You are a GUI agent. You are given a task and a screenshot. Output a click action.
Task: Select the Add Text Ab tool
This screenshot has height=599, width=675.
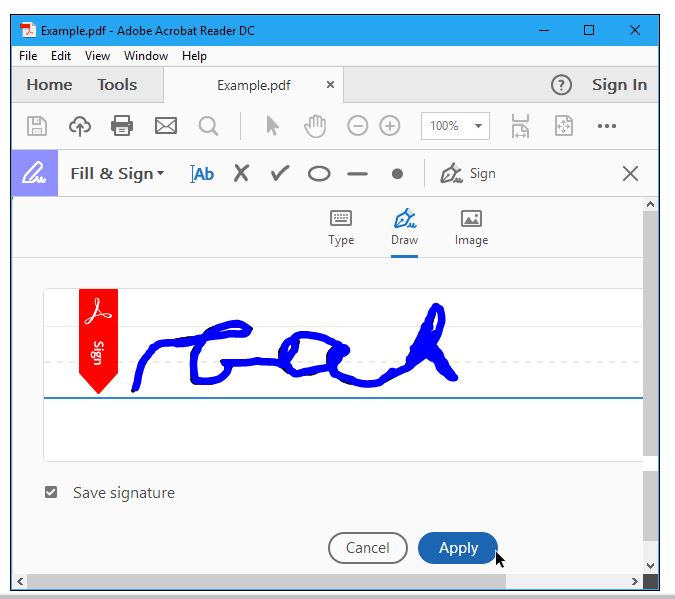coord(202,174)
